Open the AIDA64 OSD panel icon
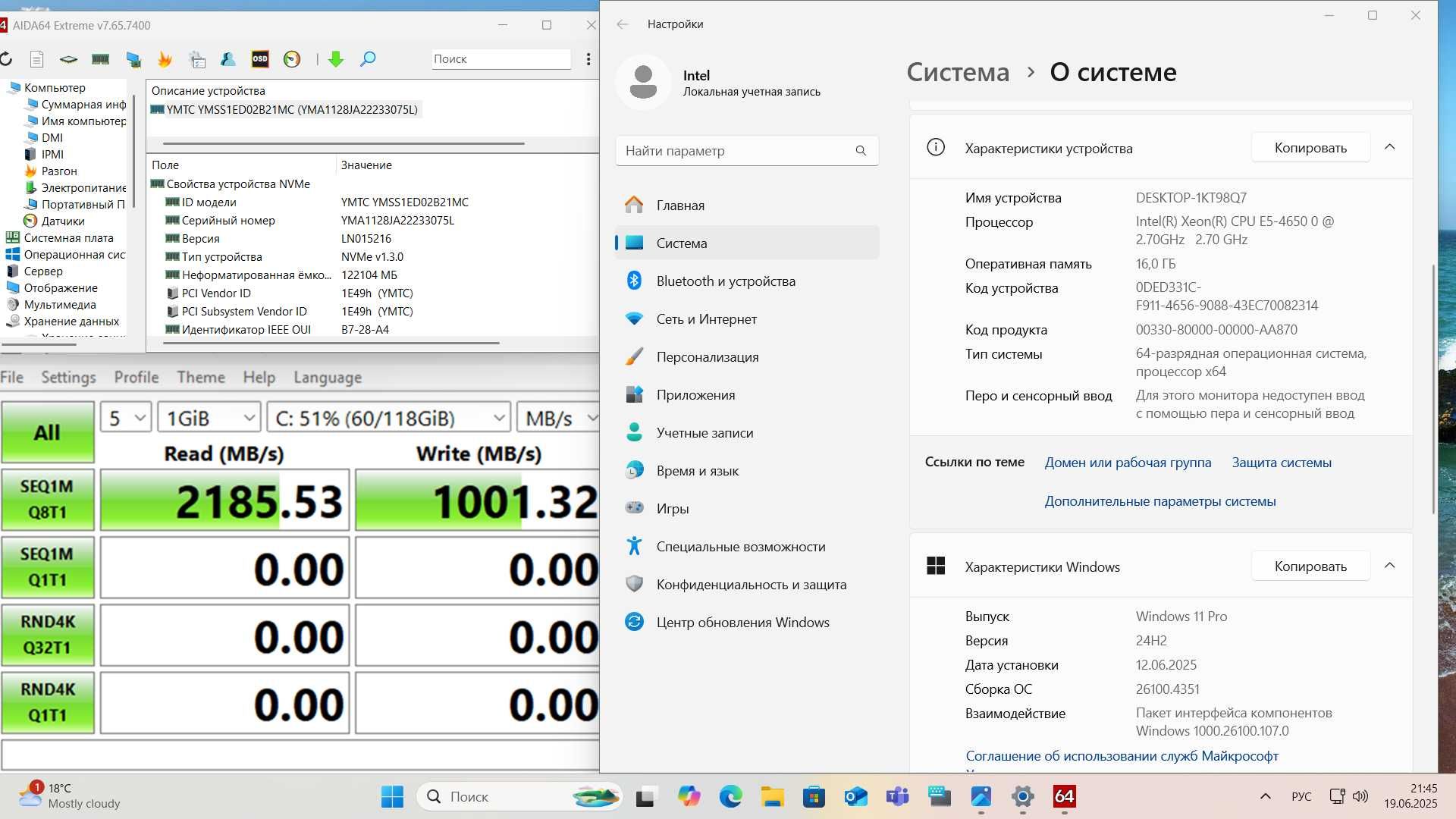This screenshot has height=819, width=1456. click(x=260, y=59)
